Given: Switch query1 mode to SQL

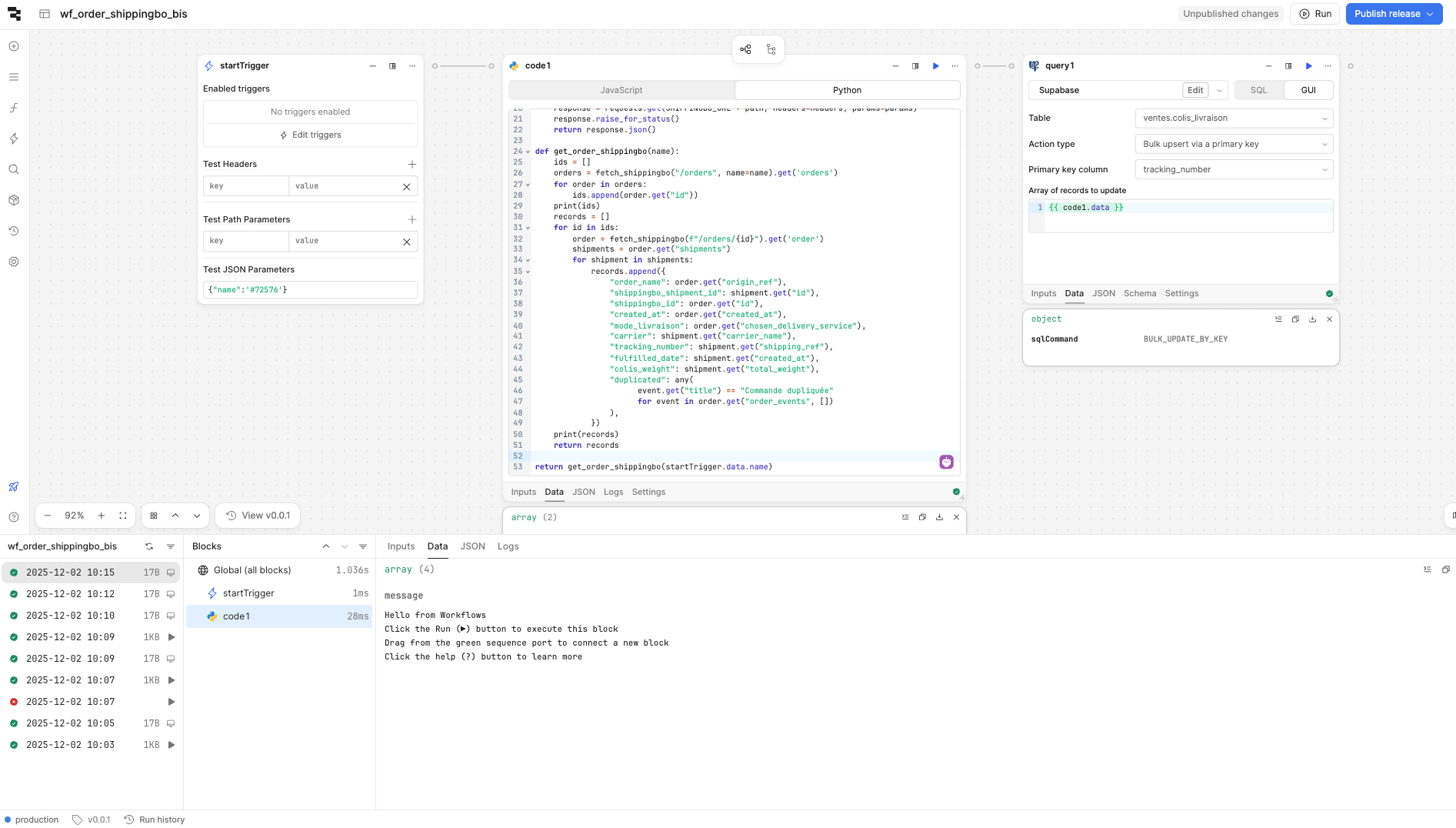Looking at the screenshot, I should coord(1258,90).
